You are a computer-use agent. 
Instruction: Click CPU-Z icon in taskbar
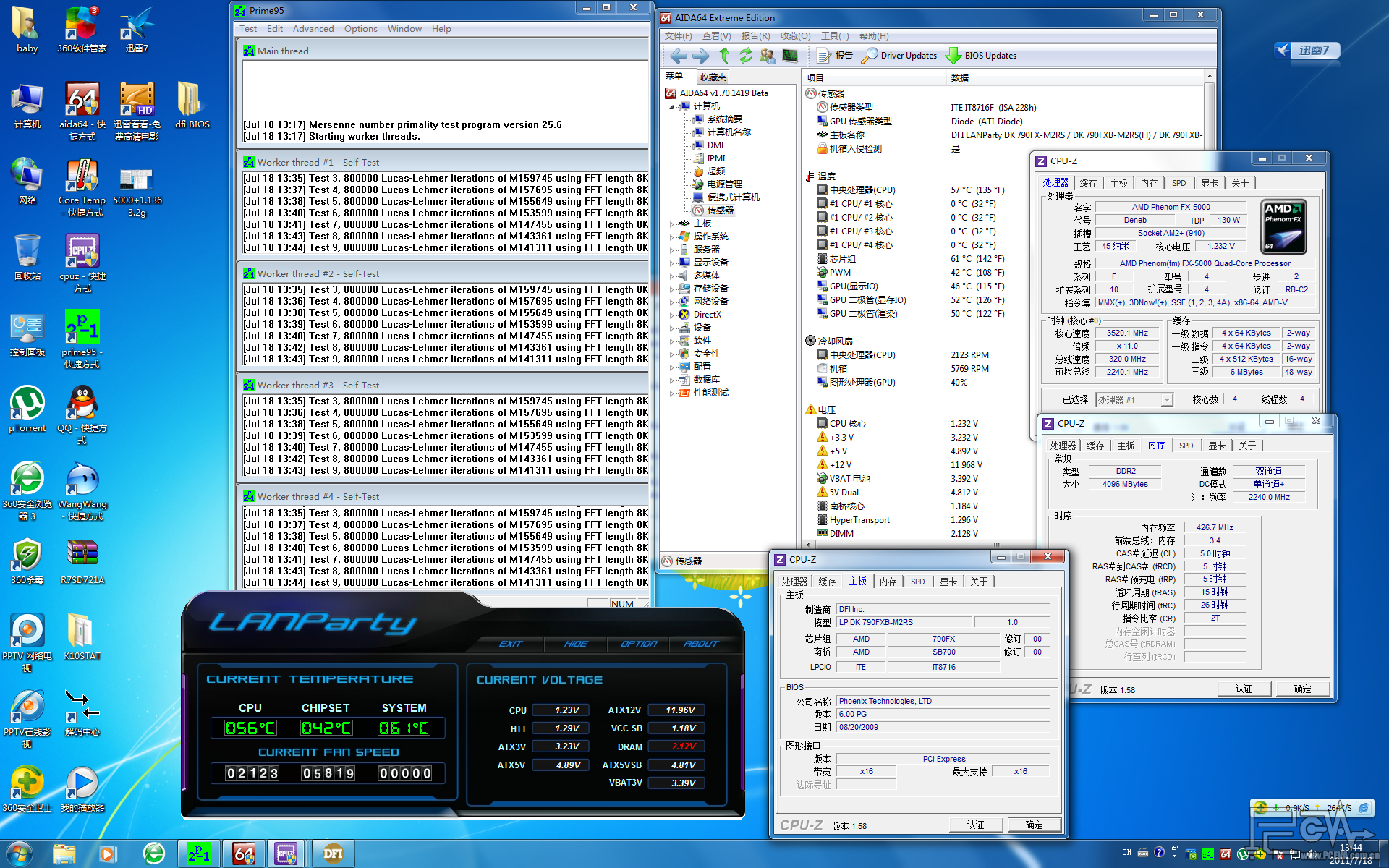coord(287,854)
